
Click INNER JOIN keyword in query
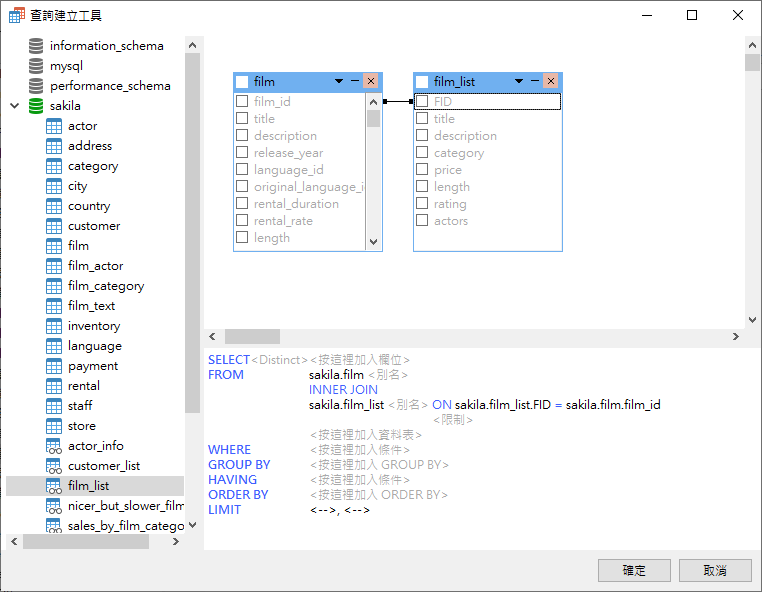click(342, 390)
